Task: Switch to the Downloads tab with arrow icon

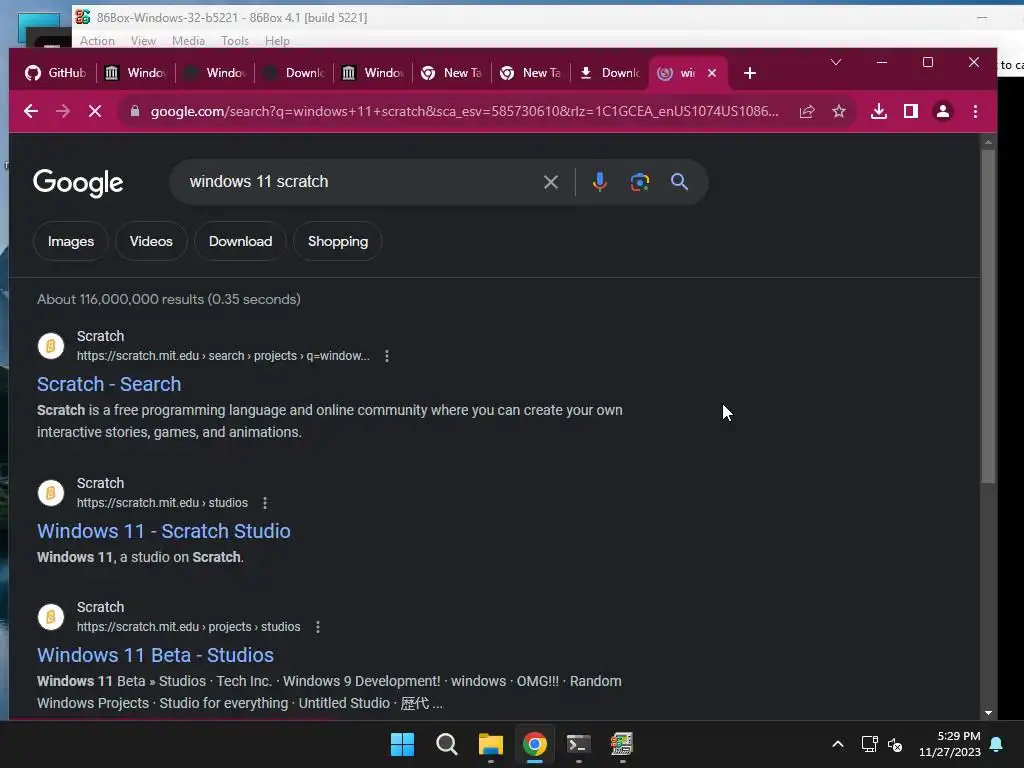Action: point(610,73)
